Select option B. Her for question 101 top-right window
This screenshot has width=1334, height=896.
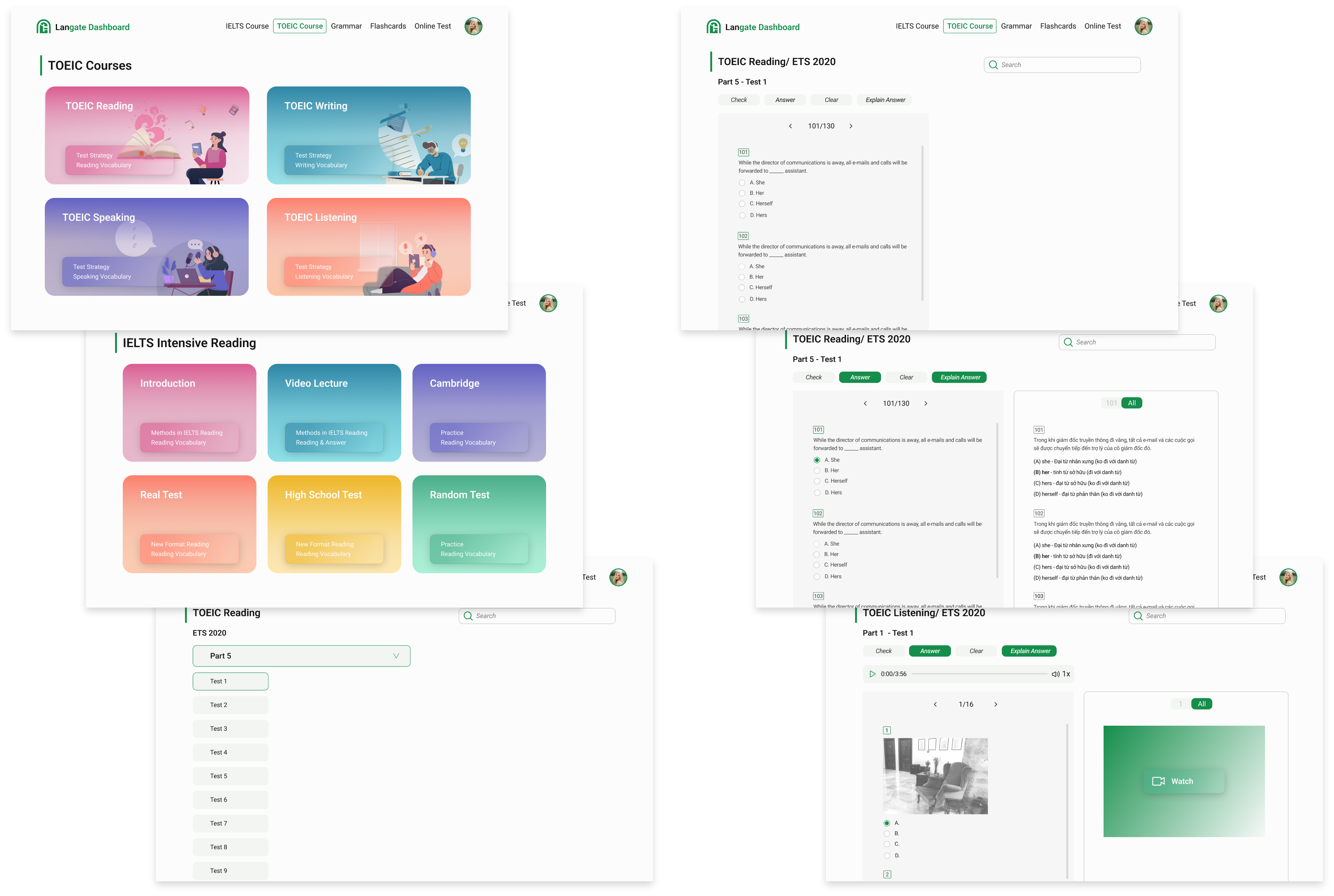click(x=742, y=193)
